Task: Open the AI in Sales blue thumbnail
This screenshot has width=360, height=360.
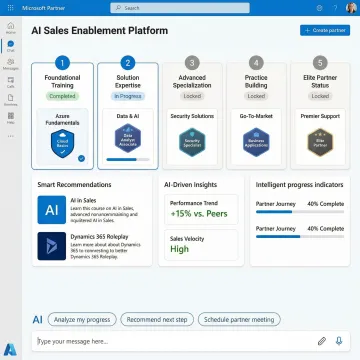Action: pos(52,210)
